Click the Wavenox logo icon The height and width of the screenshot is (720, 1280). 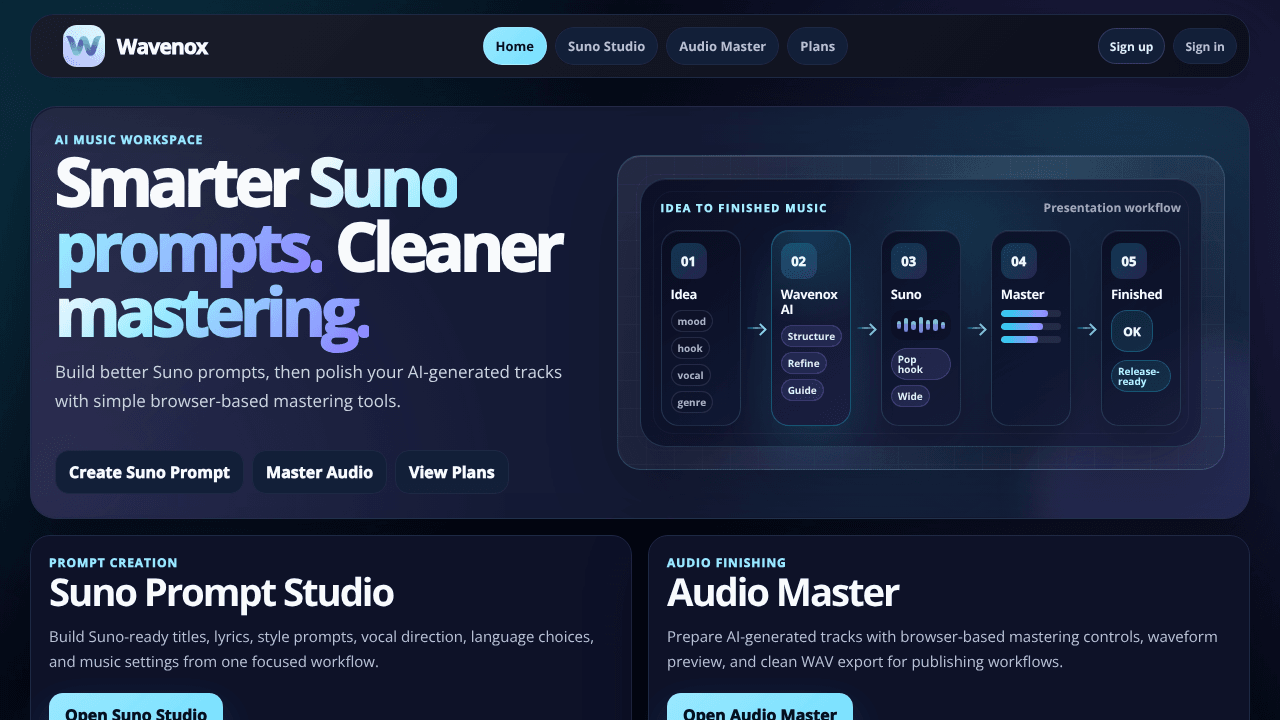(x=84, y=46)
